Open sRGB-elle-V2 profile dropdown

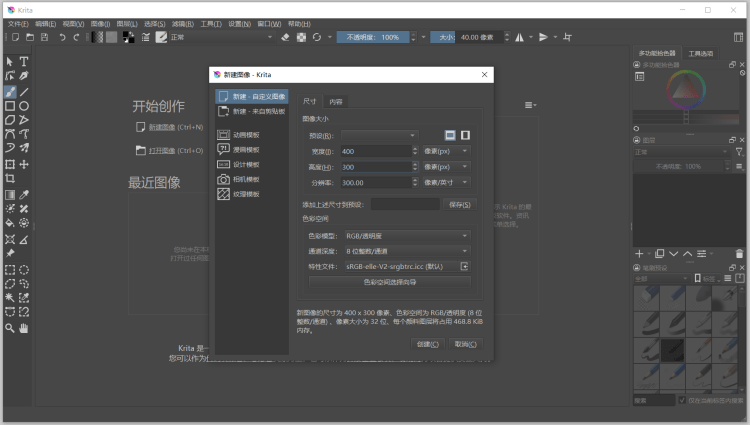coord(402,267)
